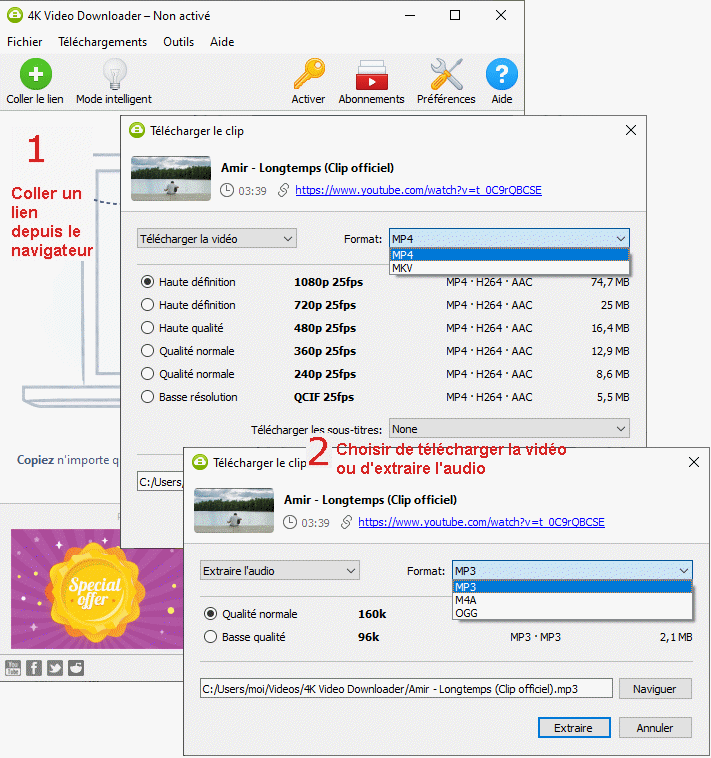Click the 4K Video Downloader title bar logo
Screen dimensions: 711x758
(x=15, y=15)
